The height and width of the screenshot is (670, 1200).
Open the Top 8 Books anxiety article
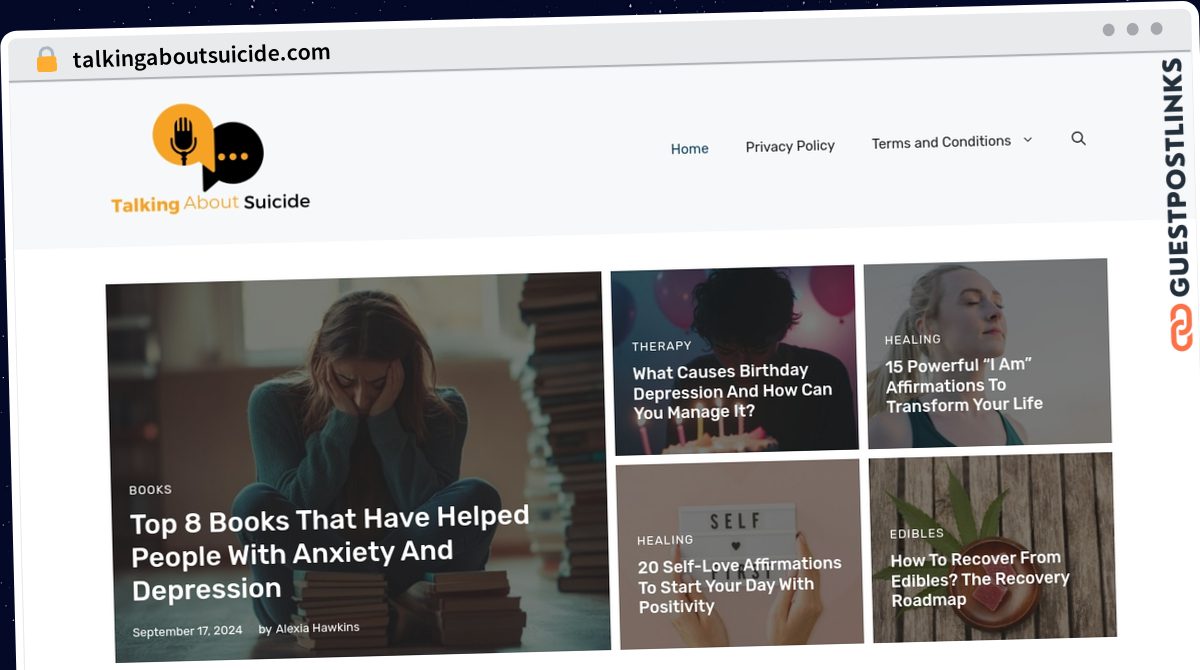(x=330, y=553)
